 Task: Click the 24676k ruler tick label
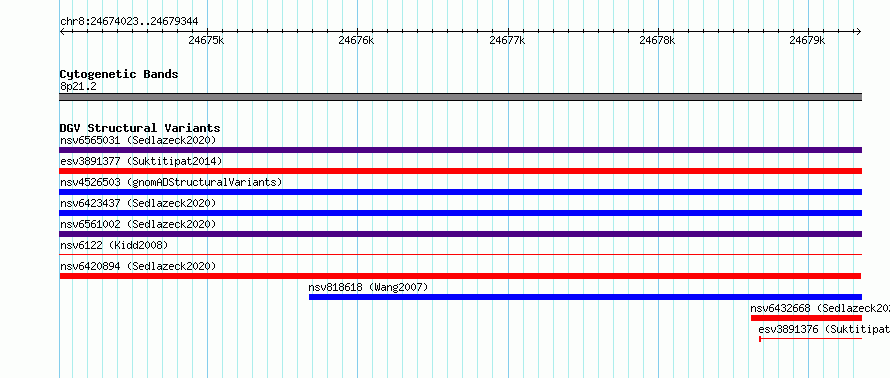[x=356, y=40]
